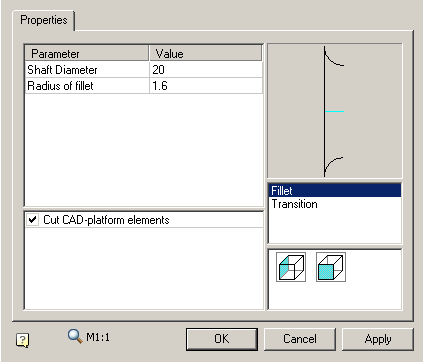The height and width of the screenshot is (362, 423).
Task: Select the left-face highlighted cube view icon
Action: 291,267
